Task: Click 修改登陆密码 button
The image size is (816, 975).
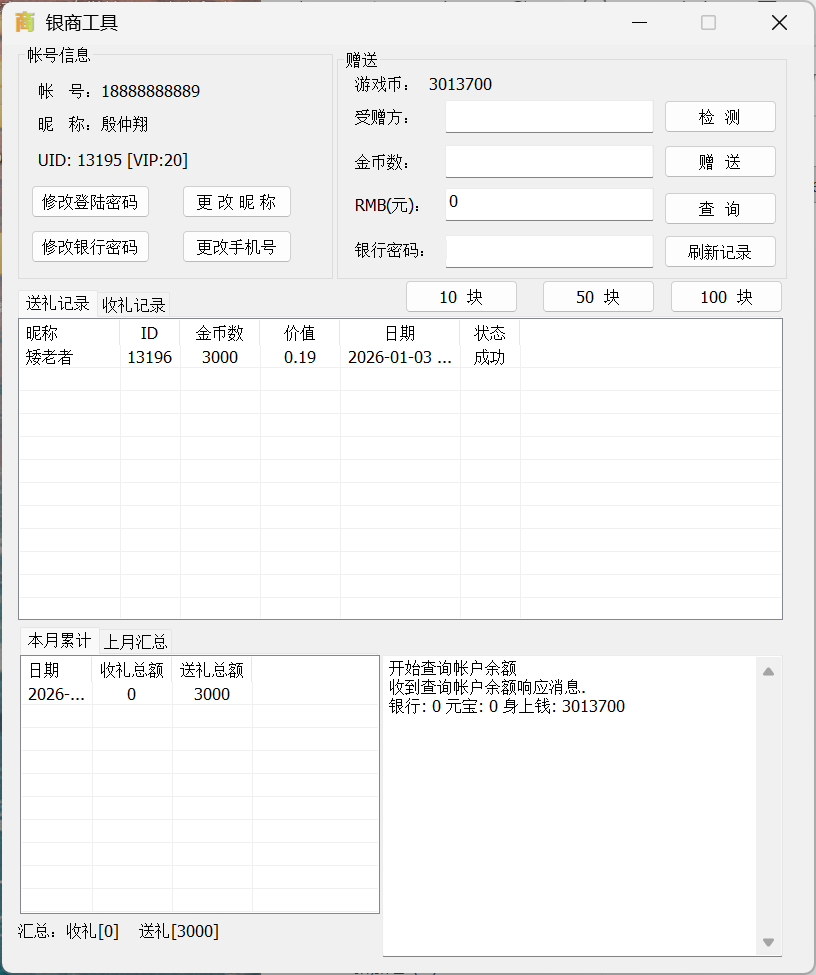Action: [91, 201]
